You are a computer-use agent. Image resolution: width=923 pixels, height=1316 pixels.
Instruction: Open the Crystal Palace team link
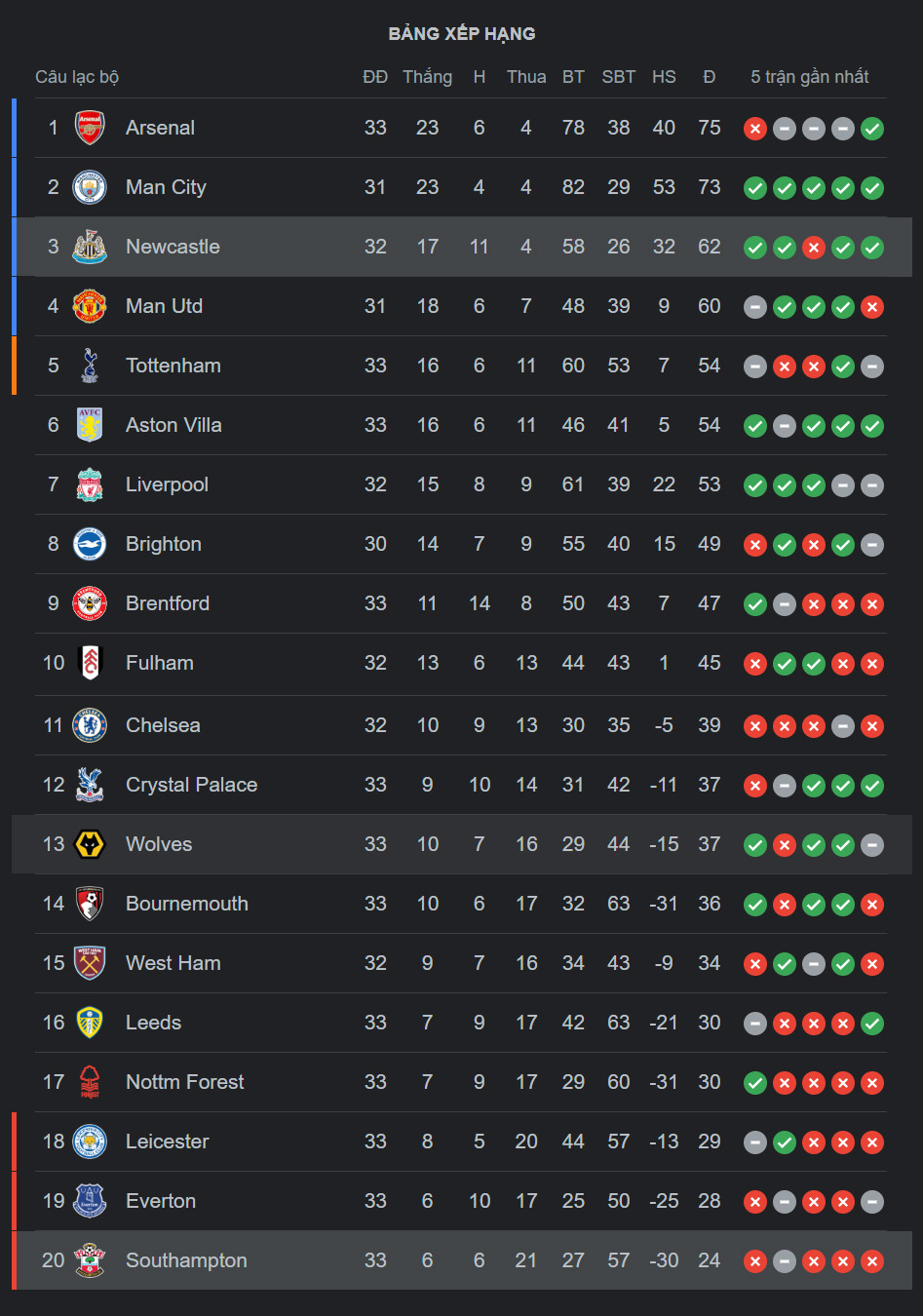click(192, 785)
